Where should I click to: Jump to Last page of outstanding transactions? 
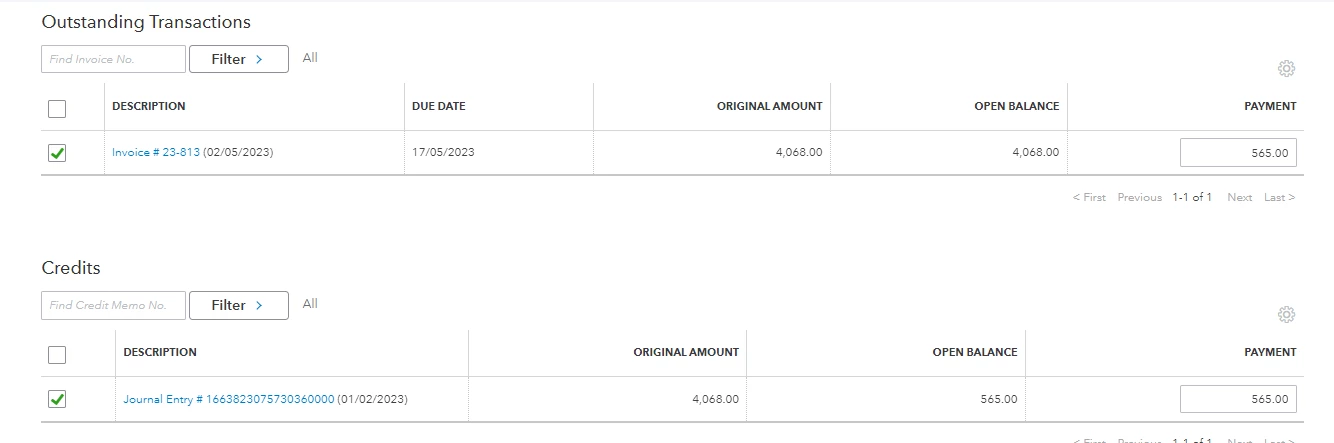(x=1280, y=197)
